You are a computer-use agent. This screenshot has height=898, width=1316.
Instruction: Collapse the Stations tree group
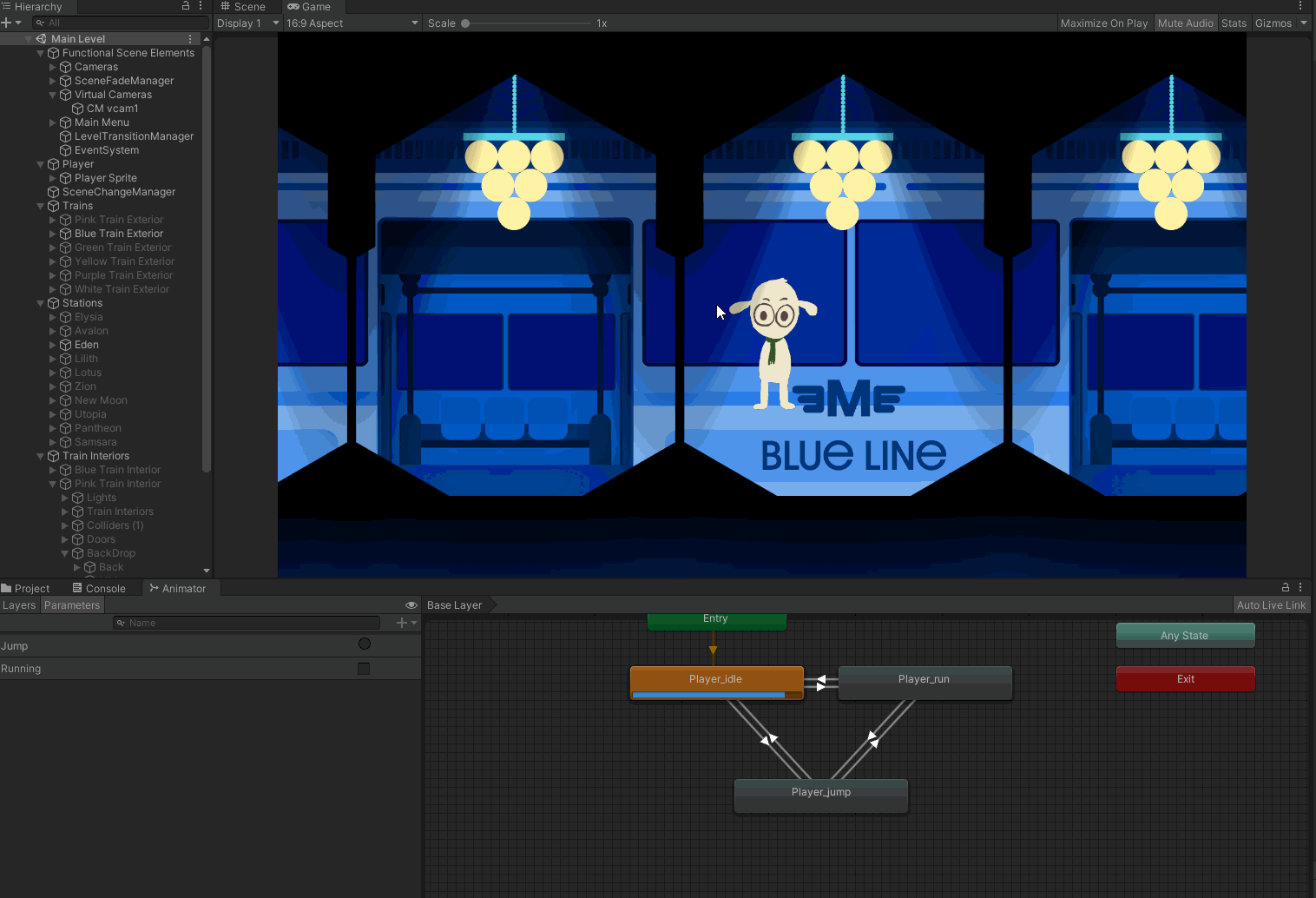(41, 303)
